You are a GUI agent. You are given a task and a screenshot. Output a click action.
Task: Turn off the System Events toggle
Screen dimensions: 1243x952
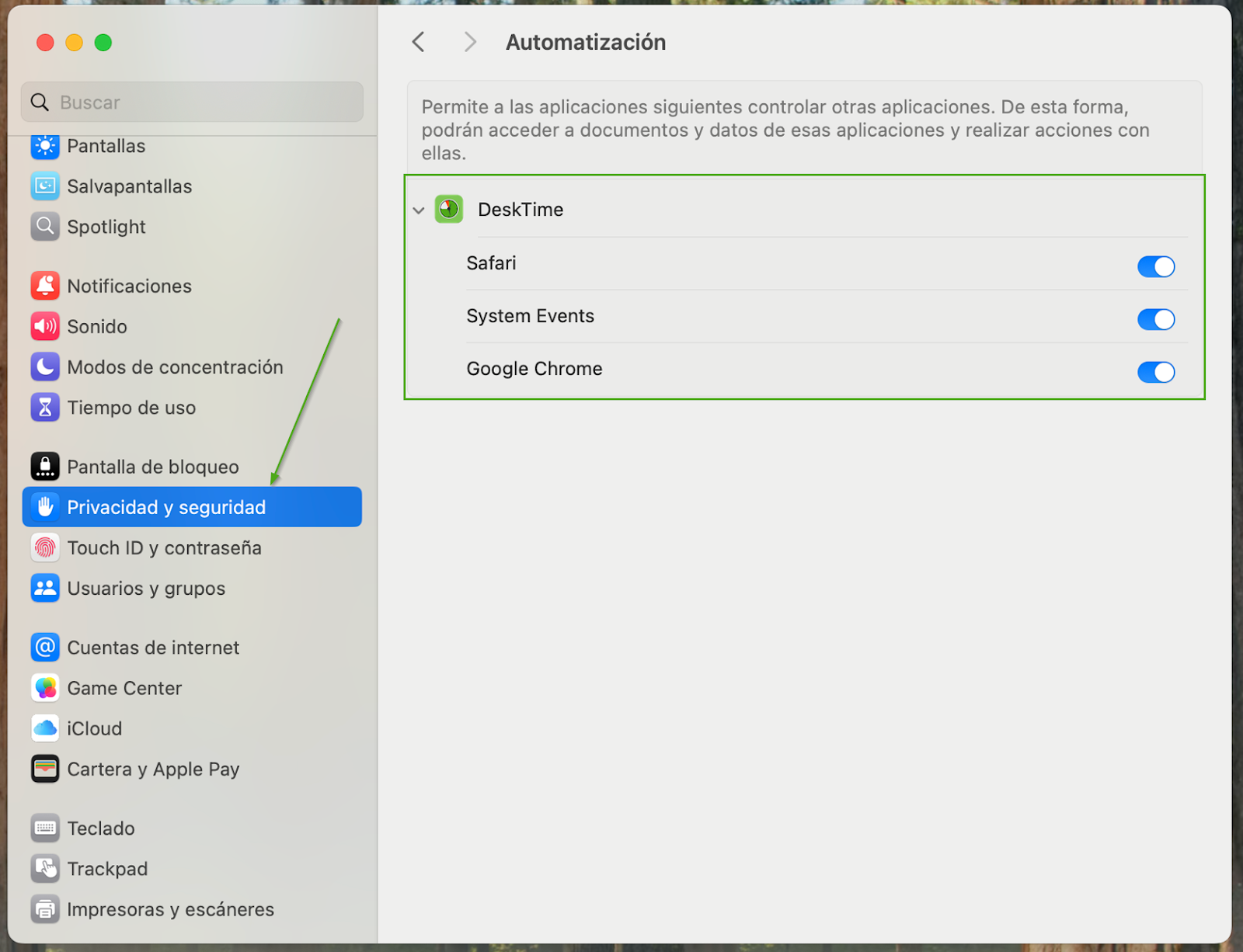click(x=1155, y=319)
